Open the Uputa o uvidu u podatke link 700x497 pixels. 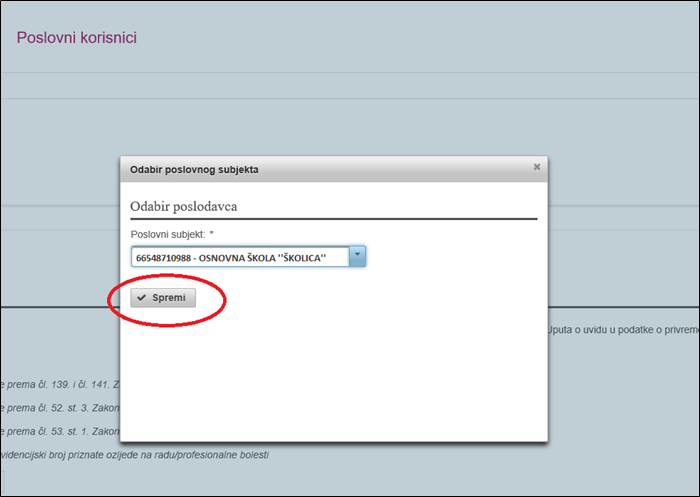(622, 330)
